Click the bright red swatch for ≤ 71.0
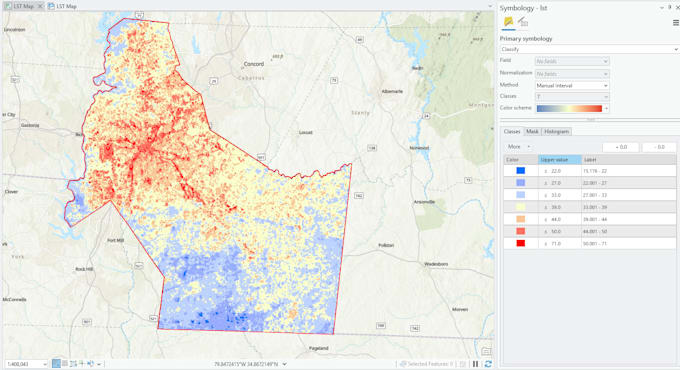The width and height of the screenshot is (680, 370). click(x=520, y=243)
